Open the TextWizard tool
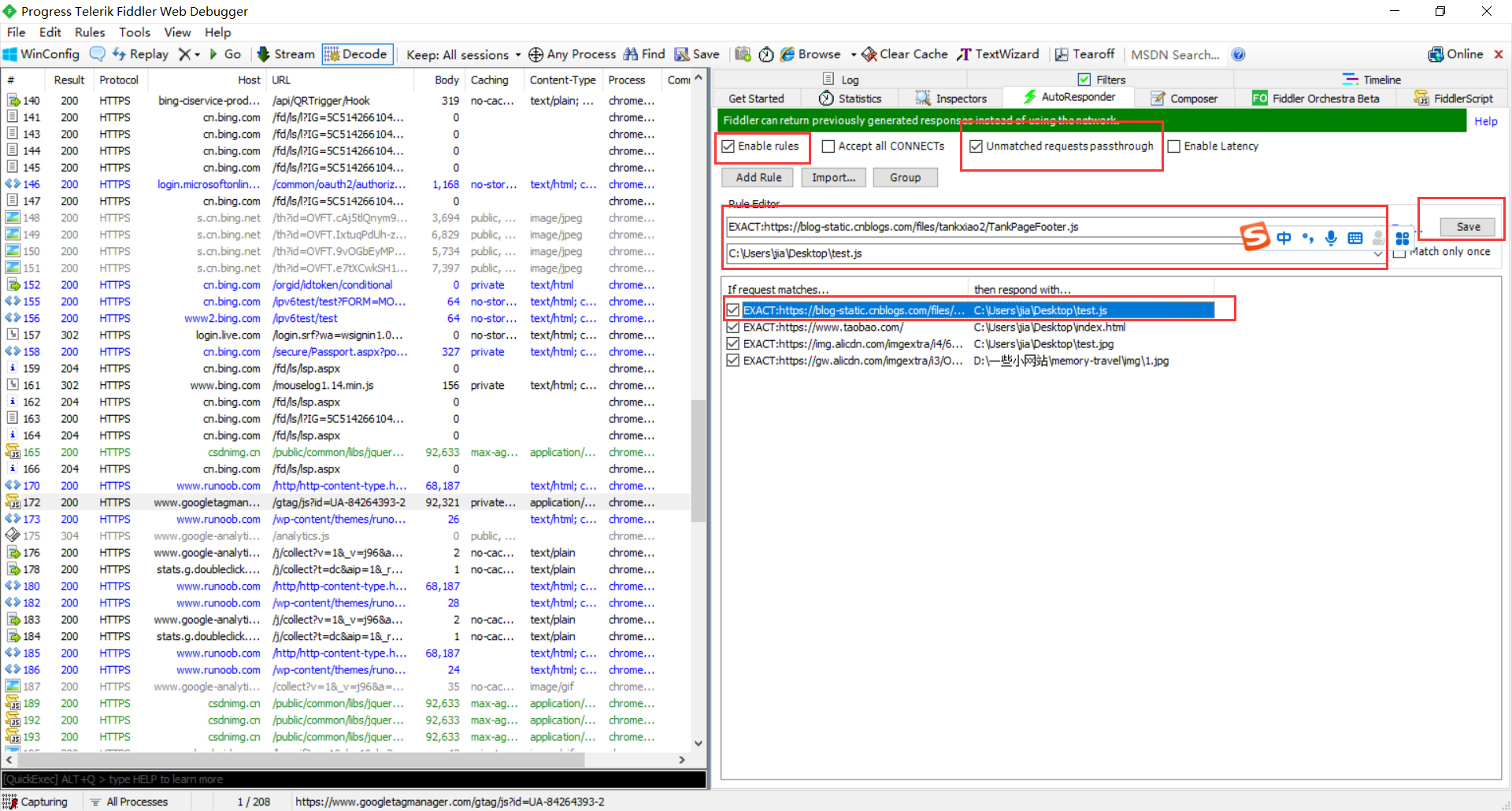The image size is (1512, 811). pos(998,54)
